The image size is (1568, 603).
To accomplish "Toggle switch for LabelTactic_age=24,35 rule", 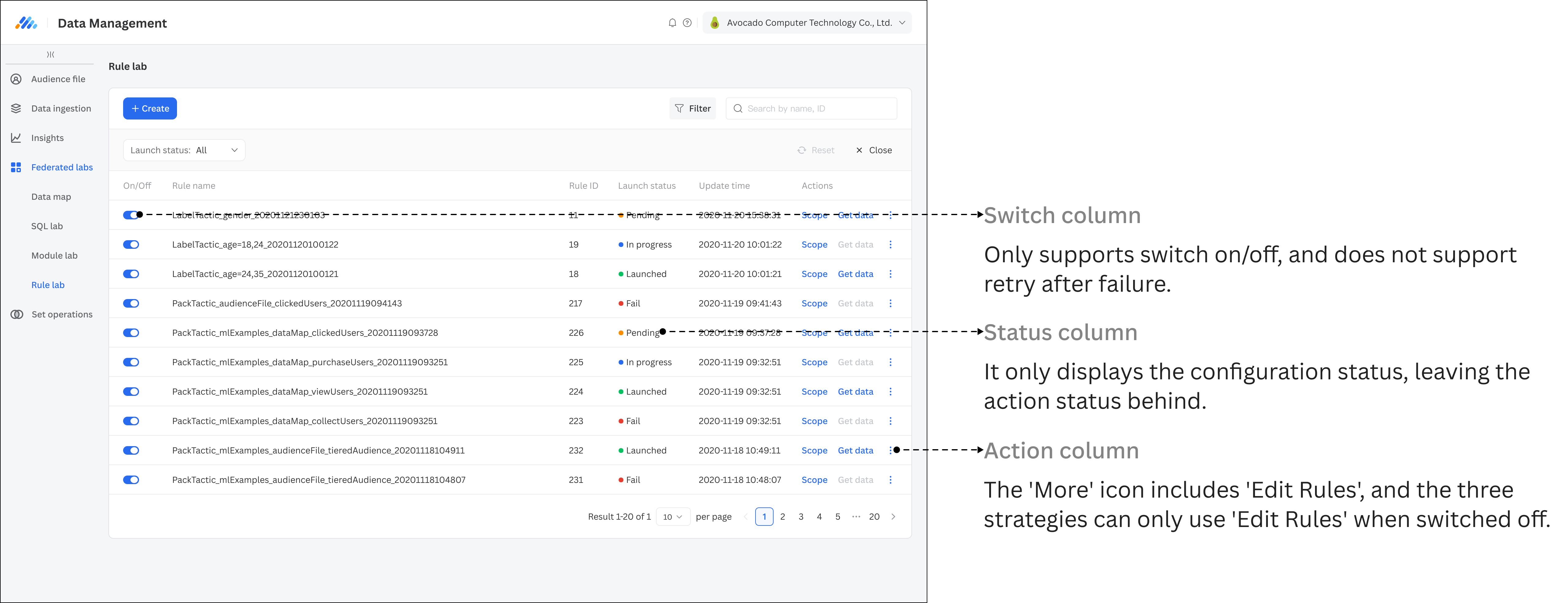I will [131, 274].
